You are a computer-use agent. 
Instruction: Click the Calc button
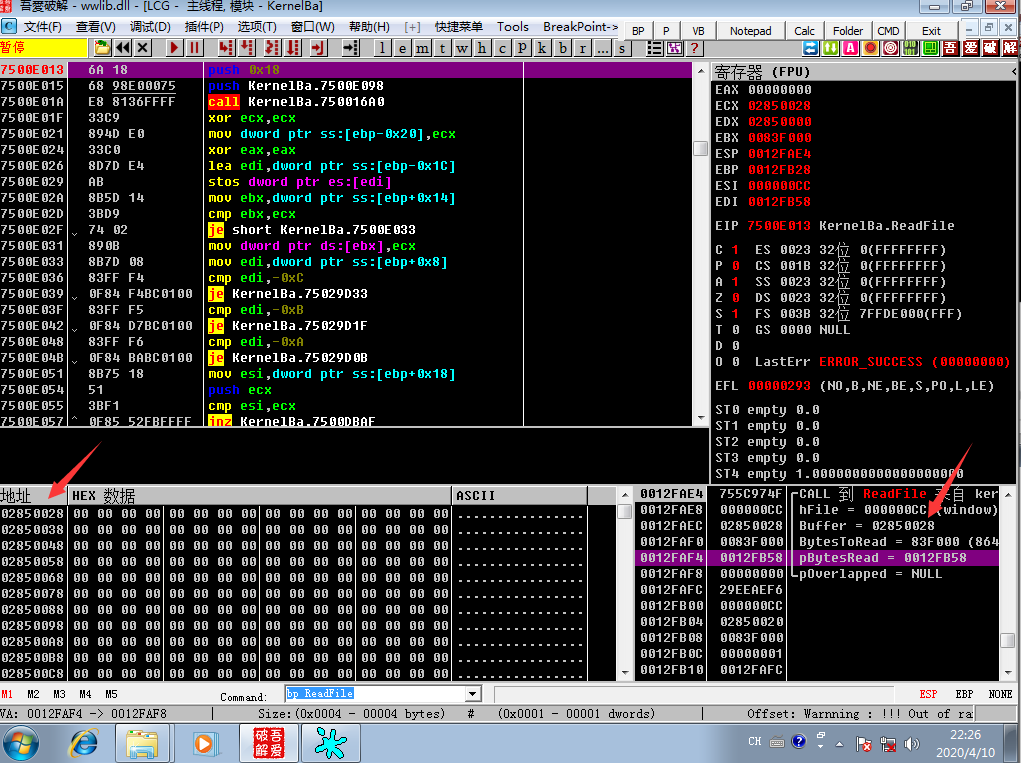point(804,31)
